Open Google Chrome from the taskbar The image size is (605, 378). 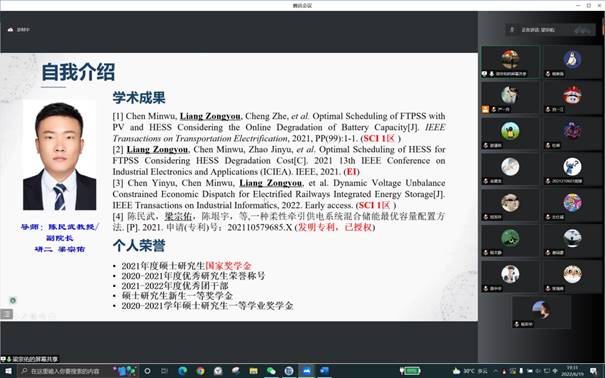point(200,371)
